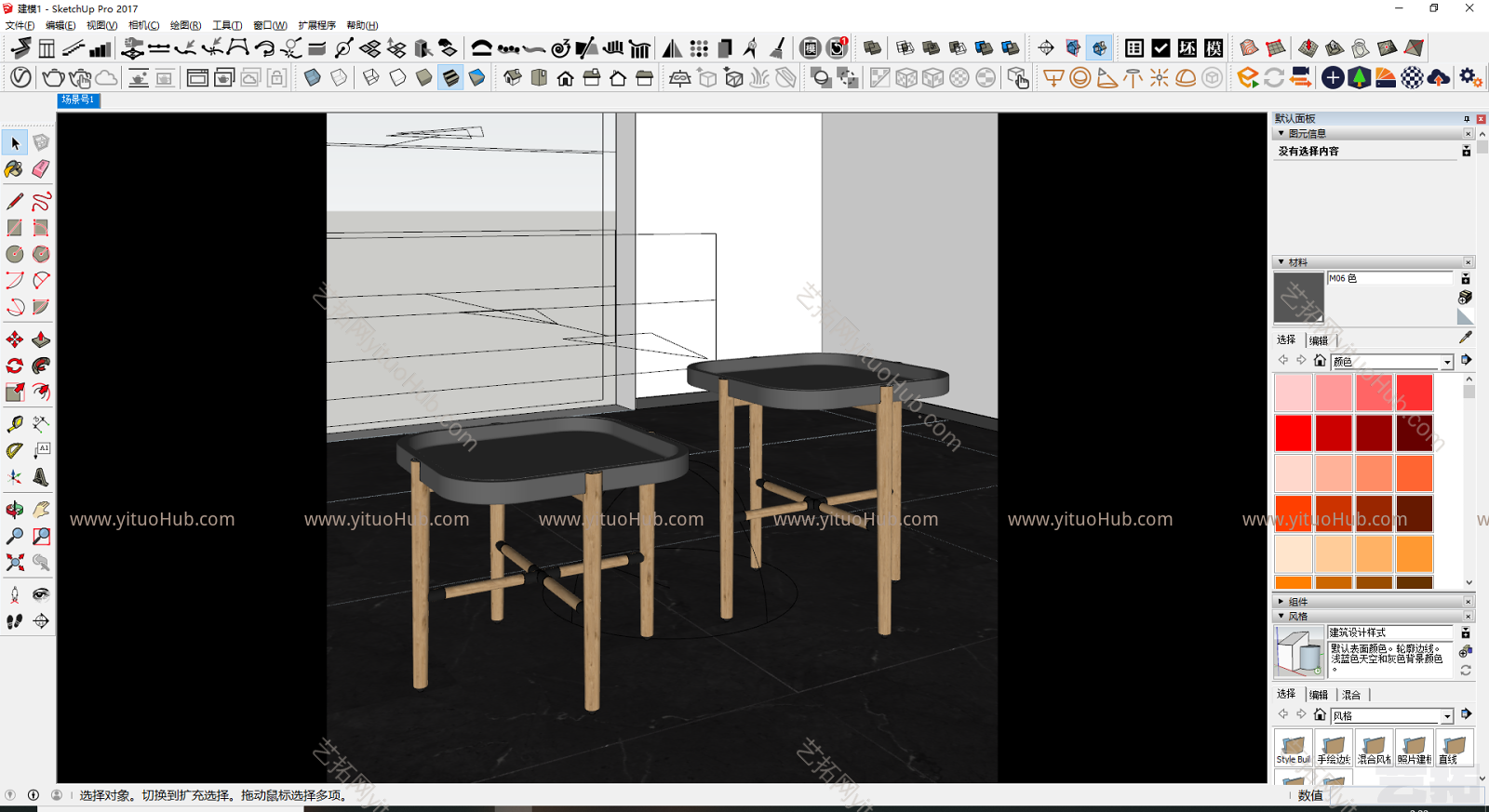Activate the Zoom magnifier tool
This screenshot has width=1489, height=812.
15,536
